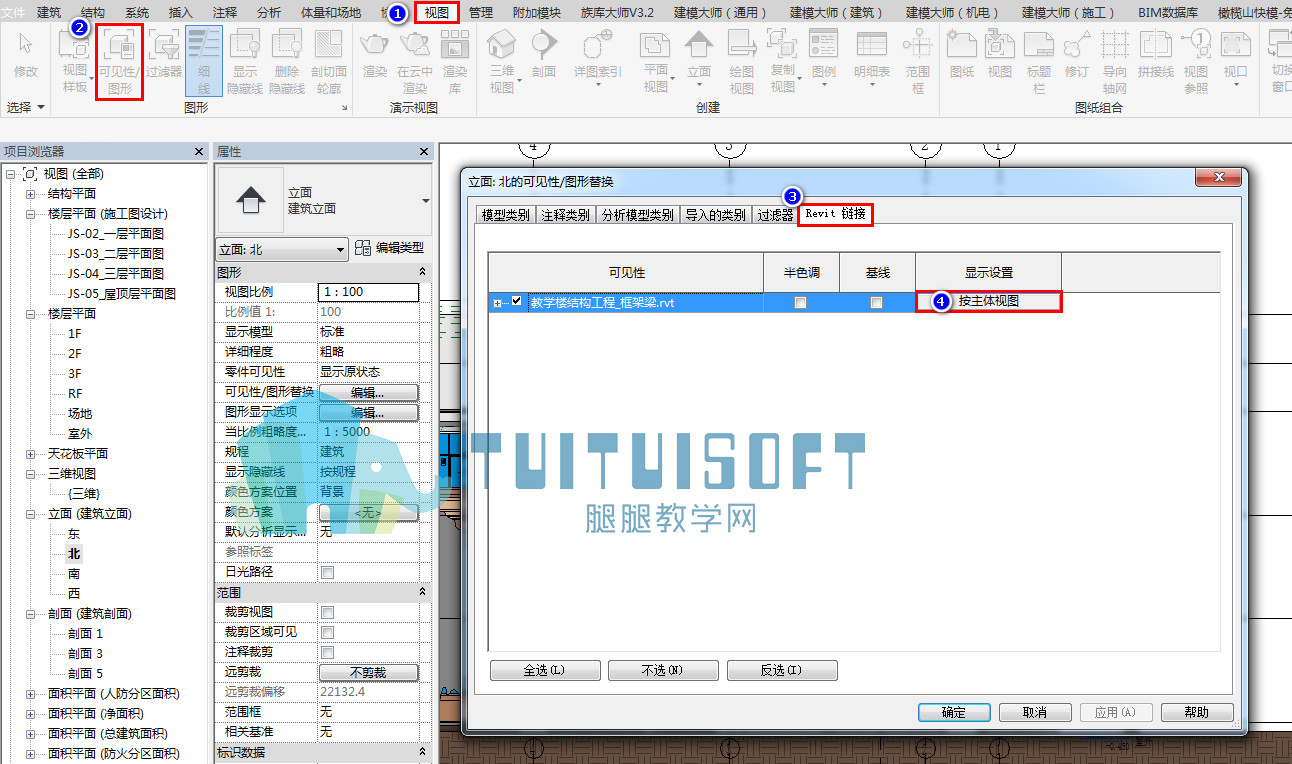Expand the 教学楼结构工程_框架梁.rvt row
Screen dimensions: 1292x764
(498, 302)
